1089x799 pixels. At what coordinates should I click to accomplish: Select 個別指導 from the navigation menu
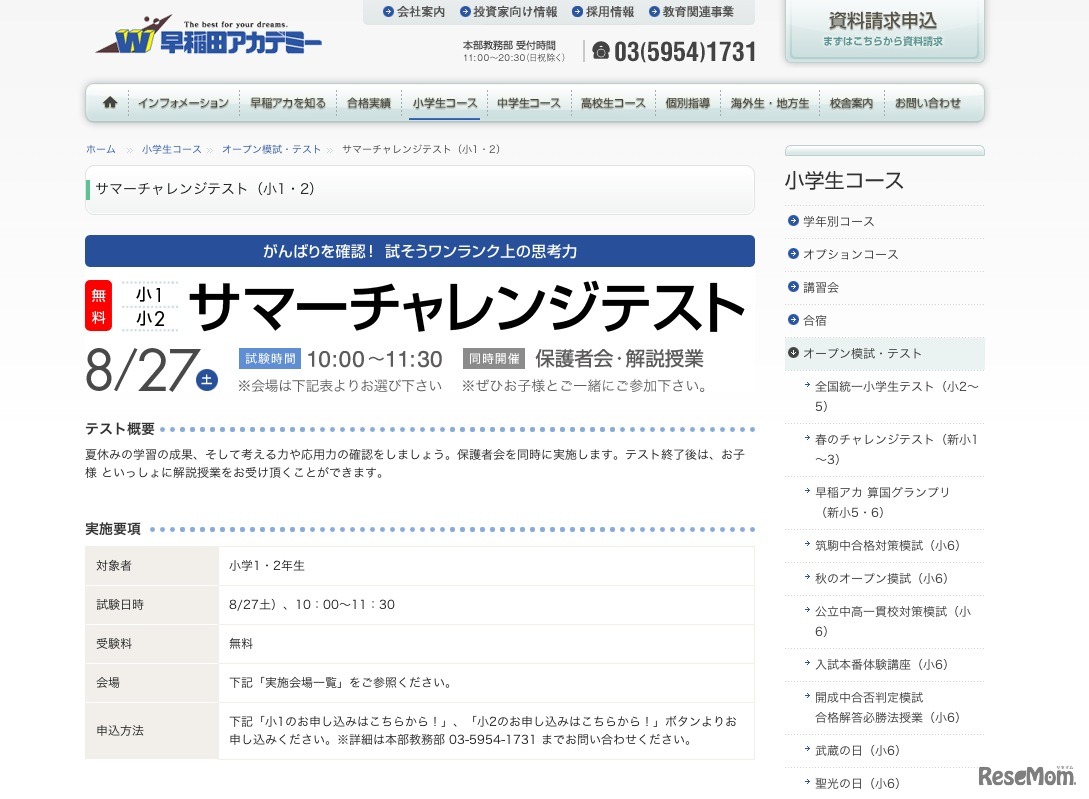[687, 102]
